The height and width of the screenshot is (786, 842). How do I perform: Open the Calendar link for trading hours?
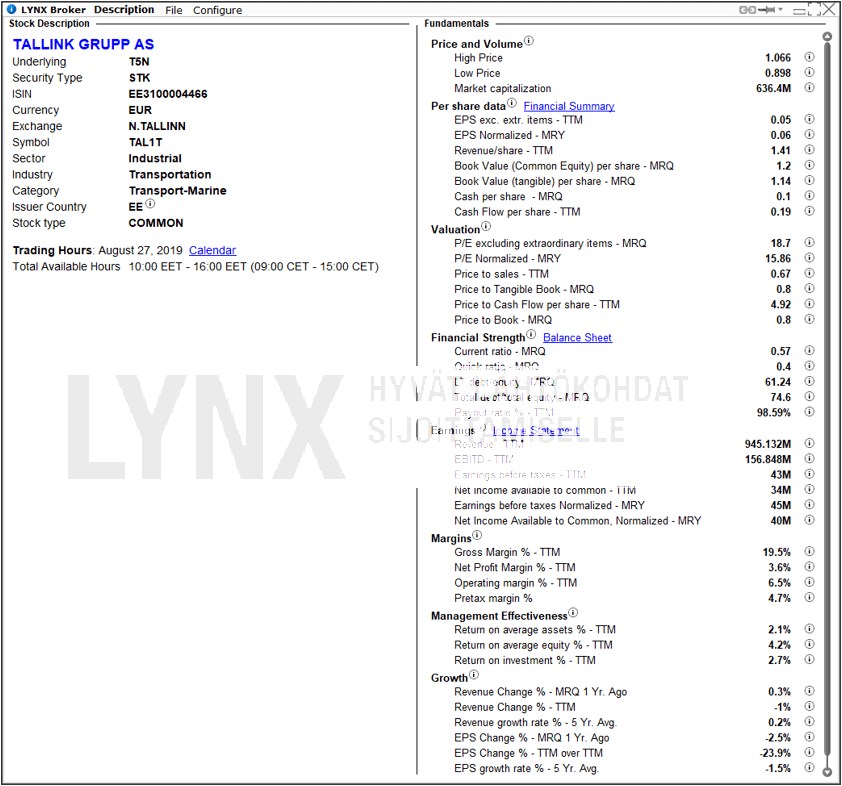tap(212, 250)
